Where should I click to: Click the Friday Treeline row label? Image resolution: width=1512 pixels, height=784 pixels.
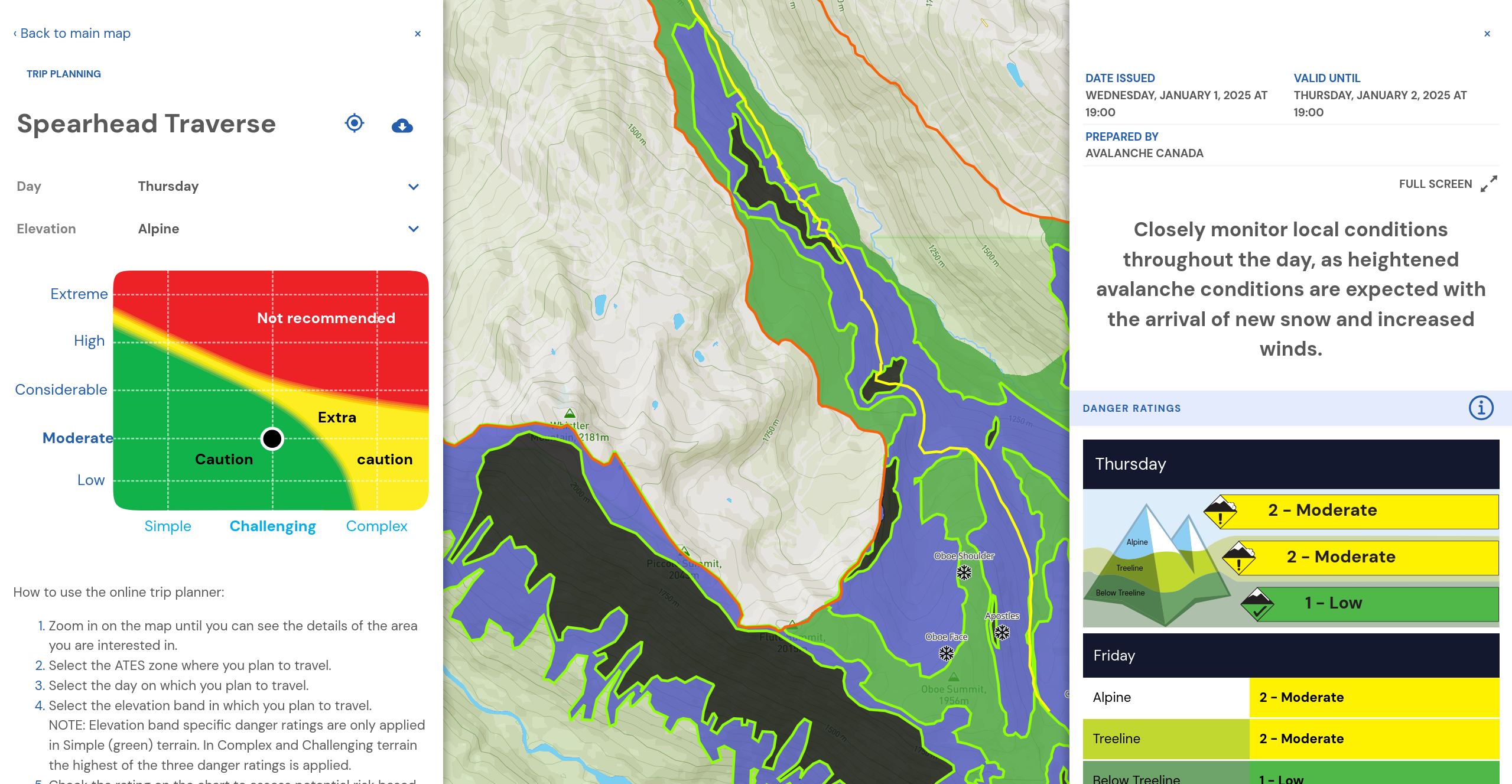click(x=1166, y=739)
